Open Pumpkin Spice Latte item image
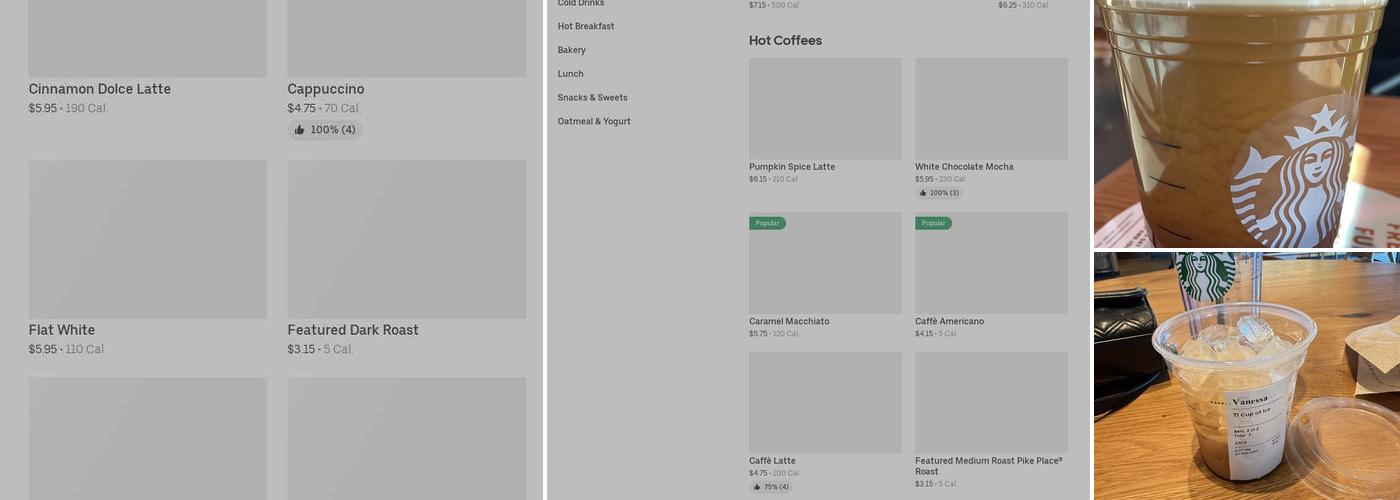1400x500 pixels. coord(825,108)
